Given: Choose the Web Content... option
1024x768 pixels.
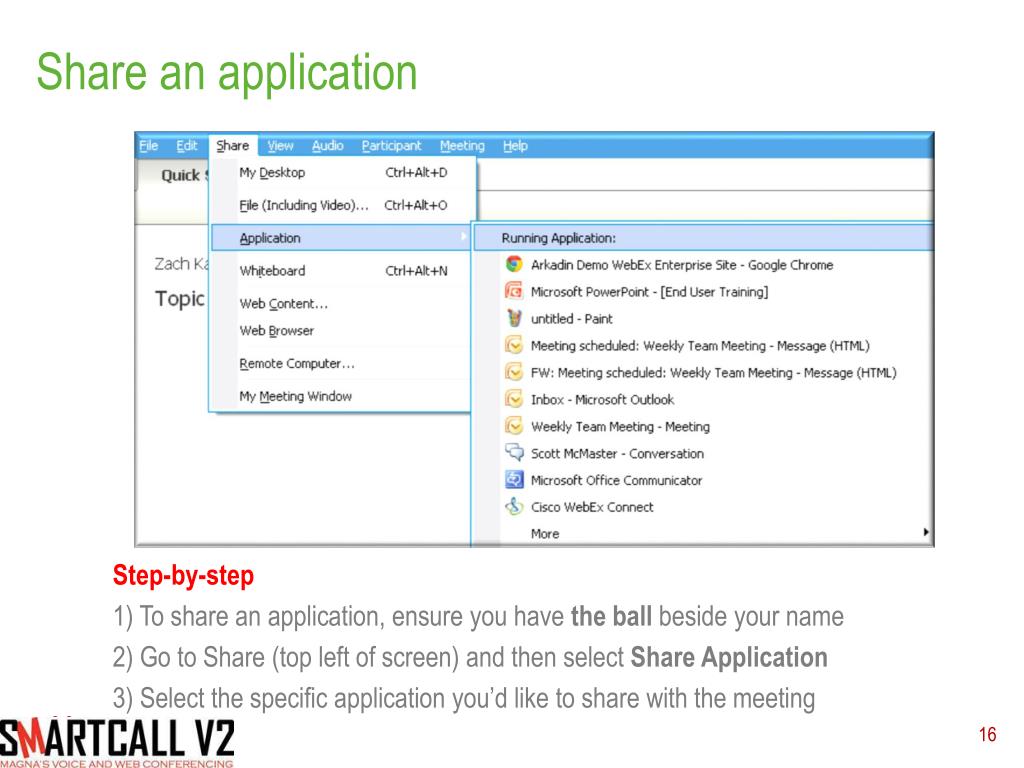Looking at the screenshot, I should [343, 303].
